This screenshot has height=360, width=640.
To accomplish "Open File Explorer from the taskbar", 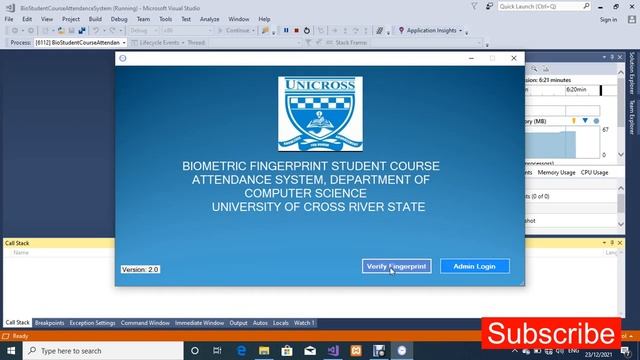I will (x=264, y=351).
